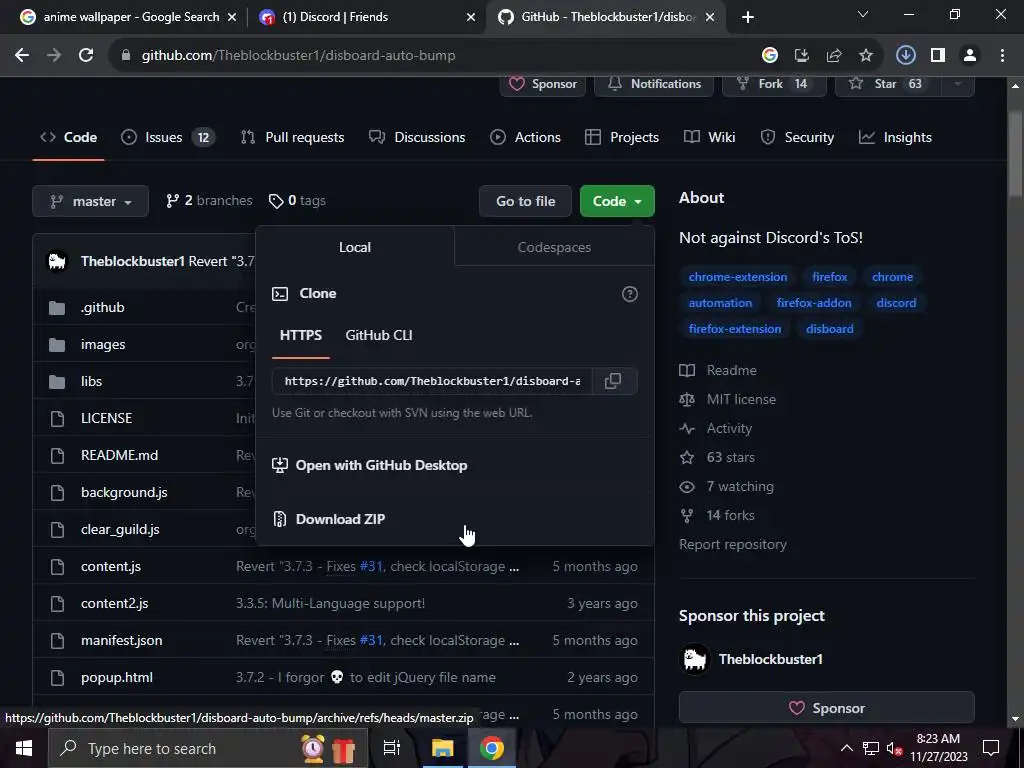The width and height of the screenshot is (1024, 768).
Task: Select the HTTPS clone option
Action: click(300, 335)
